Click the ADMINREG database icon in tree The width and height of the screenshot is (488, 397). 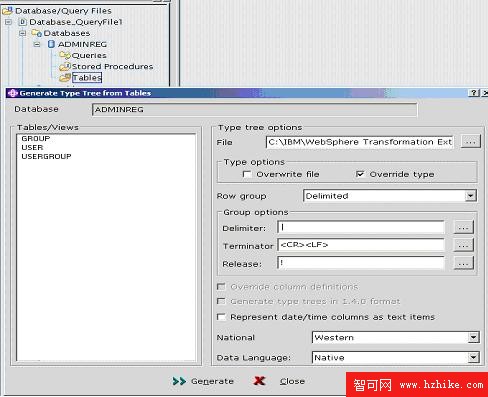click(x=51, y=44)
